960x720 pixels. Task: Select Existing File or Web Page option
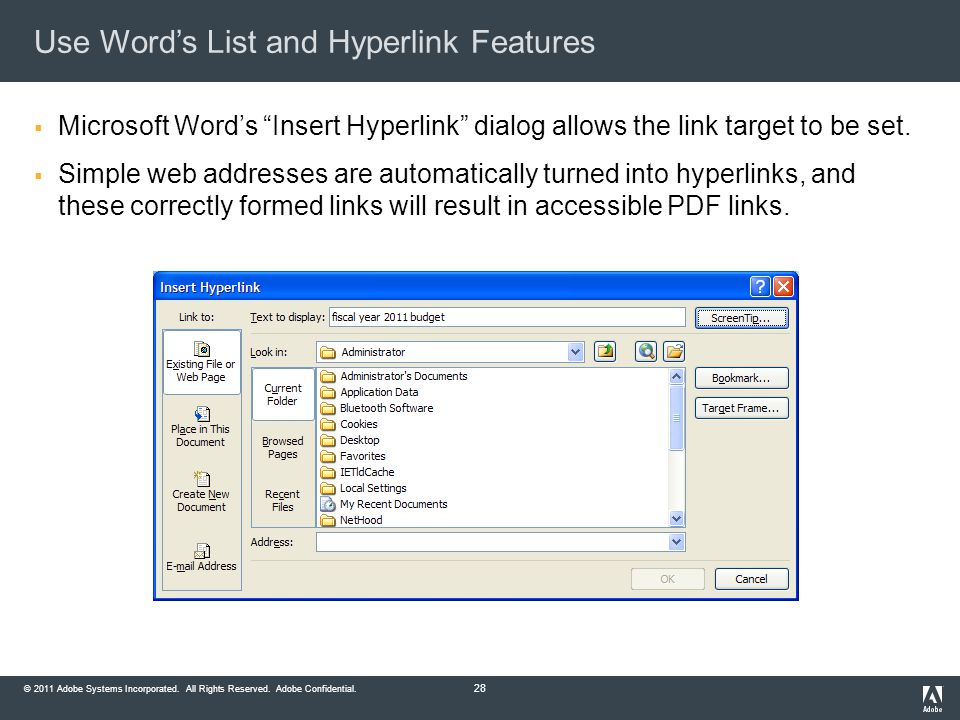pos(201,362)
